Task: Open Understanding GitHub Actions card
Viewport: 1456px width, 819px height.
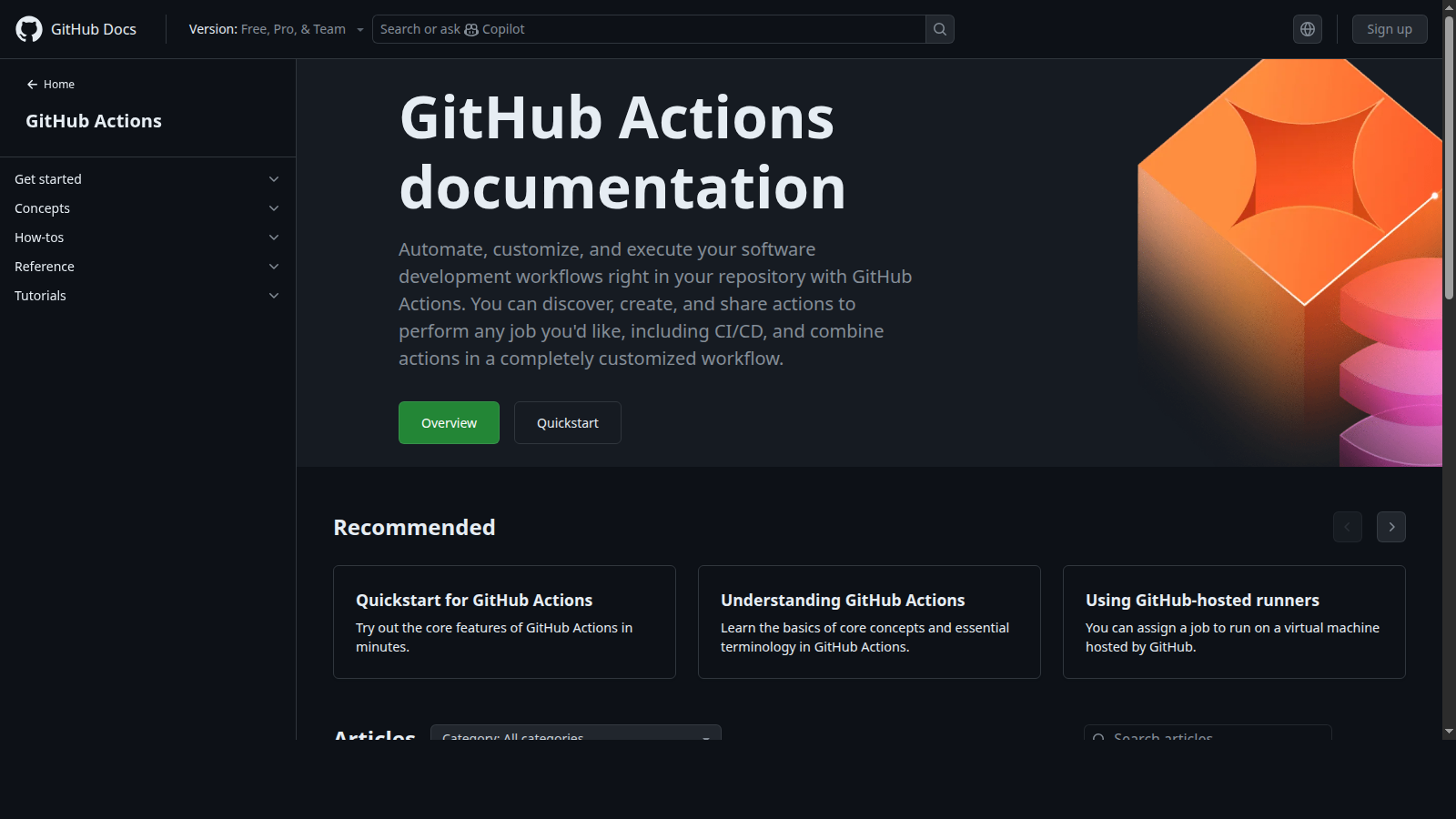Action: point(869,622)
